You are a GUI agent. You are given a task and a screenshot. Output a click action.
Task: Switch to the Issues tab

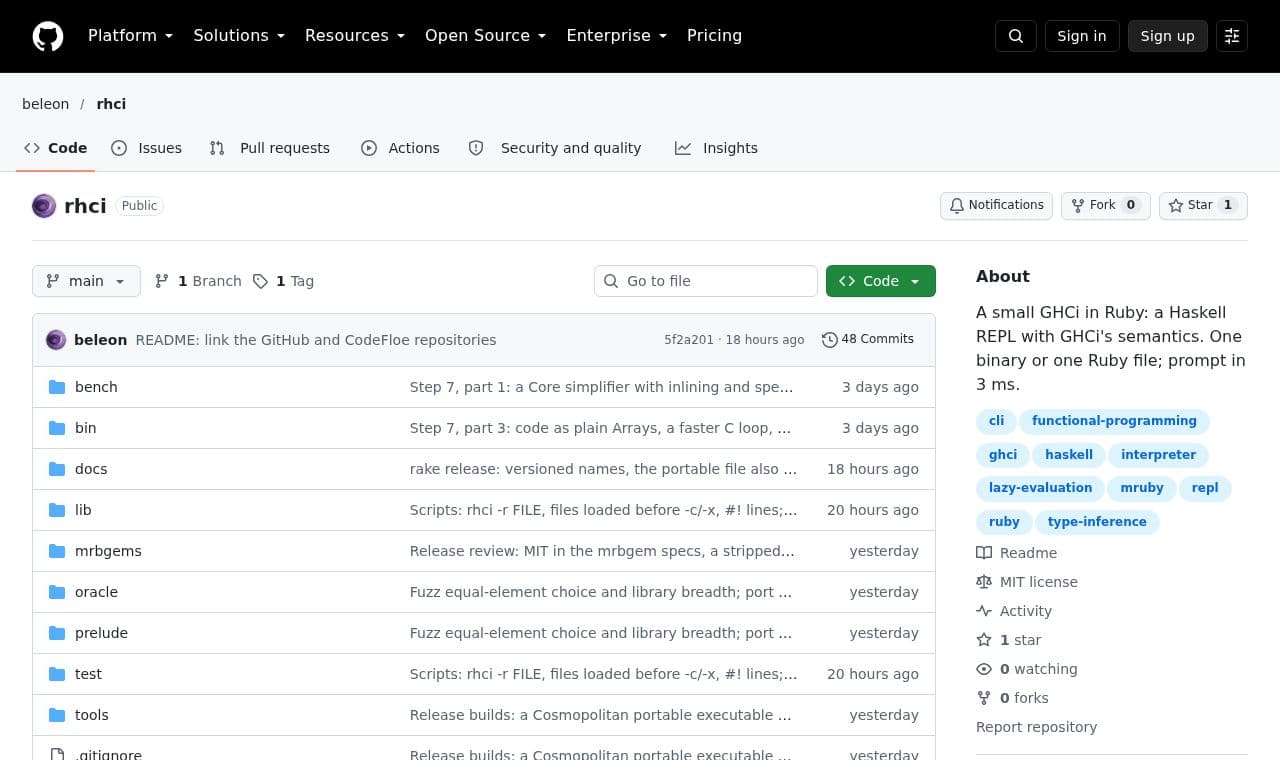pyautogui.click(x=147, y=148)
